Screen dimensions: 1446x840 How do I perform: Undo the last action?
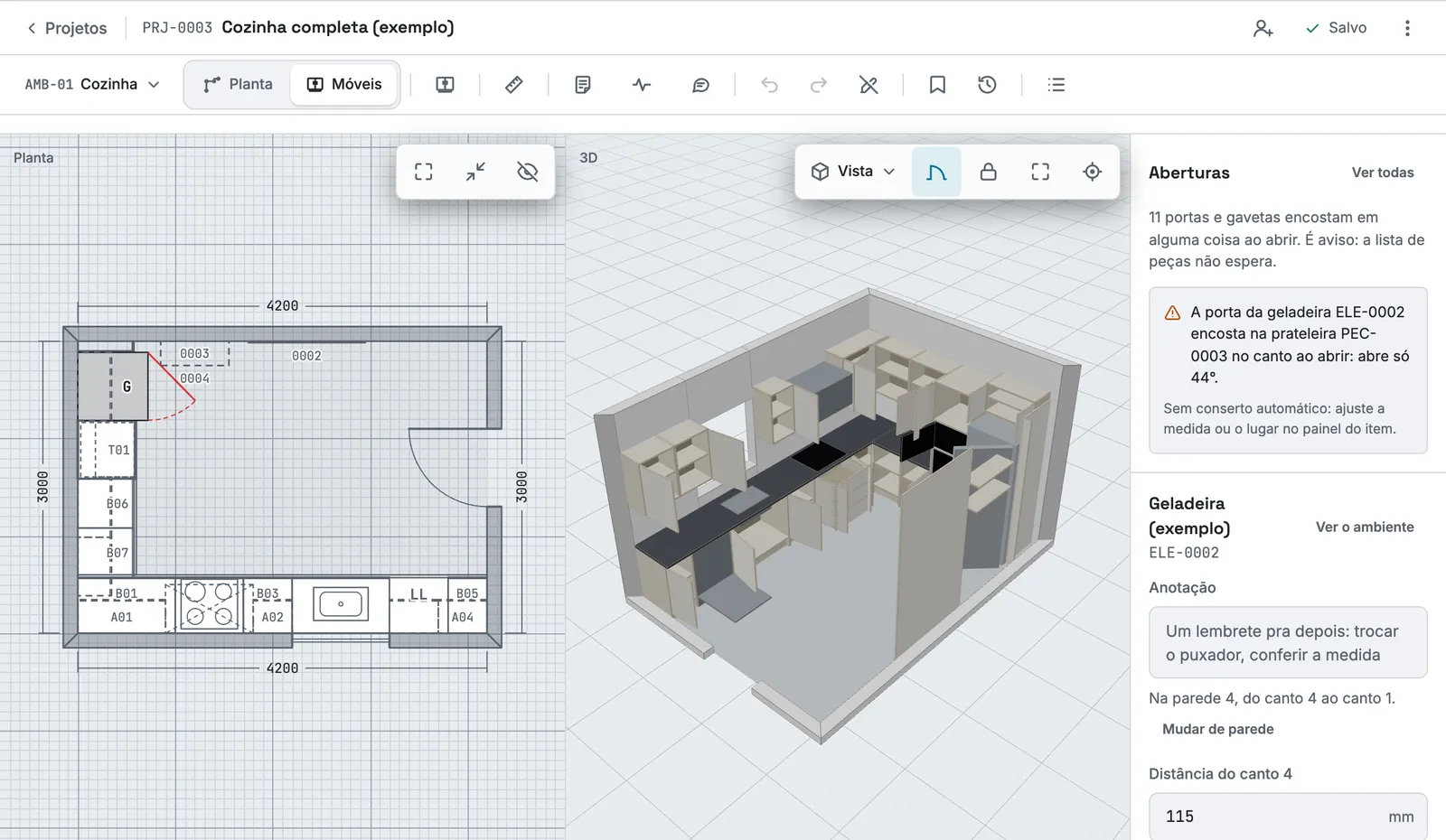pos(769,84)
